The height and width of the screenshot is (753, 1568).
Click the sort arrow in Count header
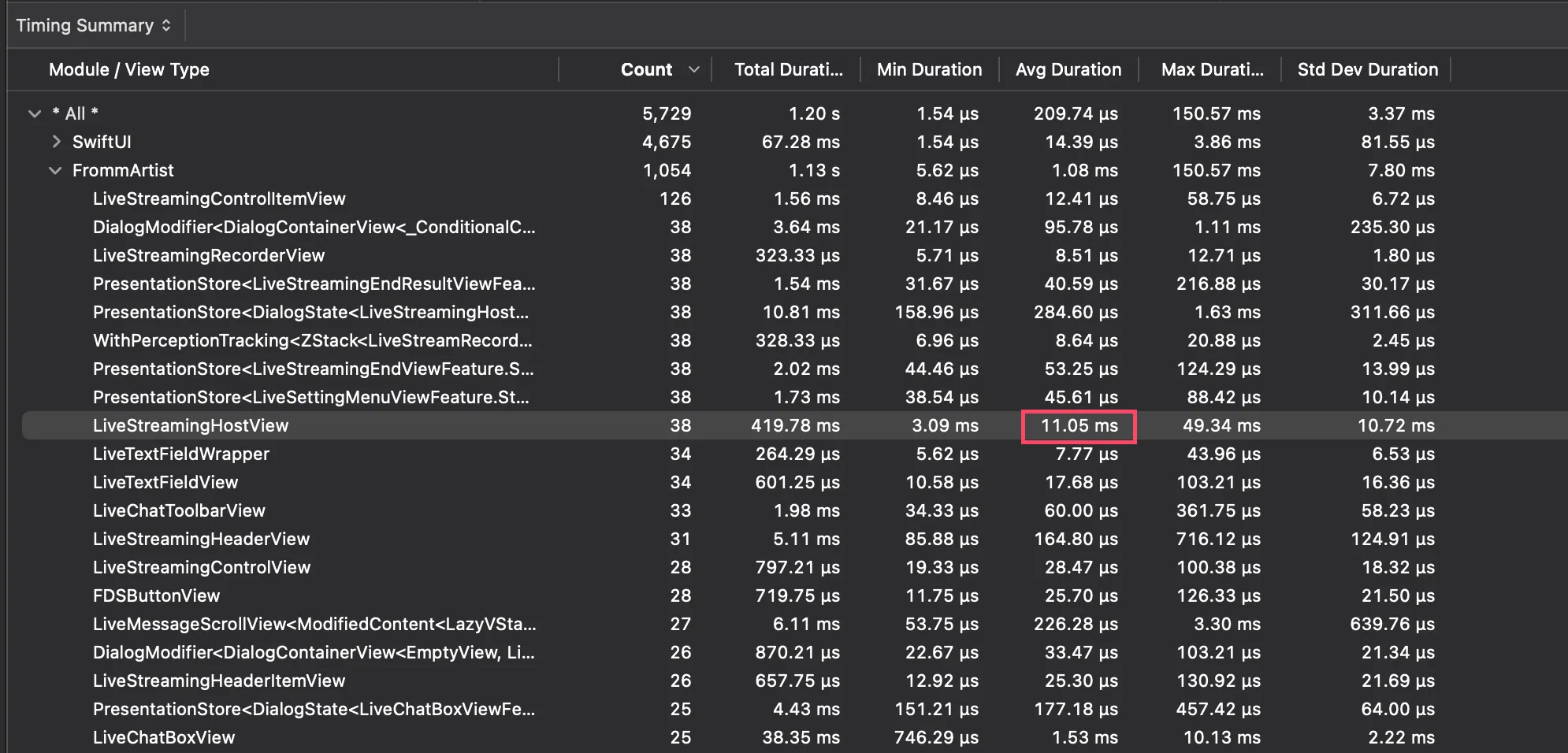[694, 69]
